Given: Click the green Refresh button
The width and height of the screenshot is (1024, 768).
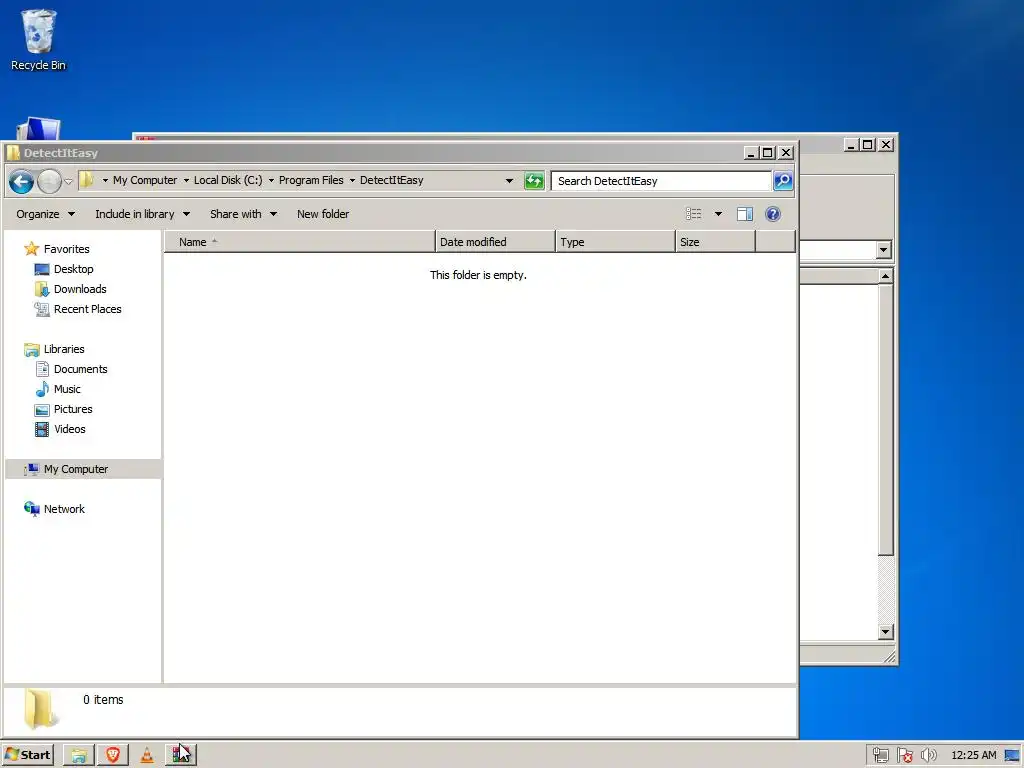Looking at the screenshot, I should click(534, 180).
